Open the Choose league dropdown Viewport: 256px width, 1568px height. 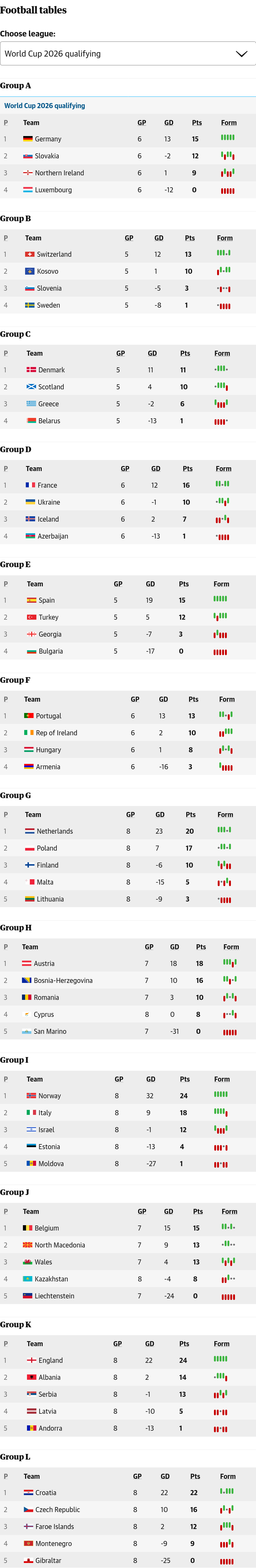[122, 53]
